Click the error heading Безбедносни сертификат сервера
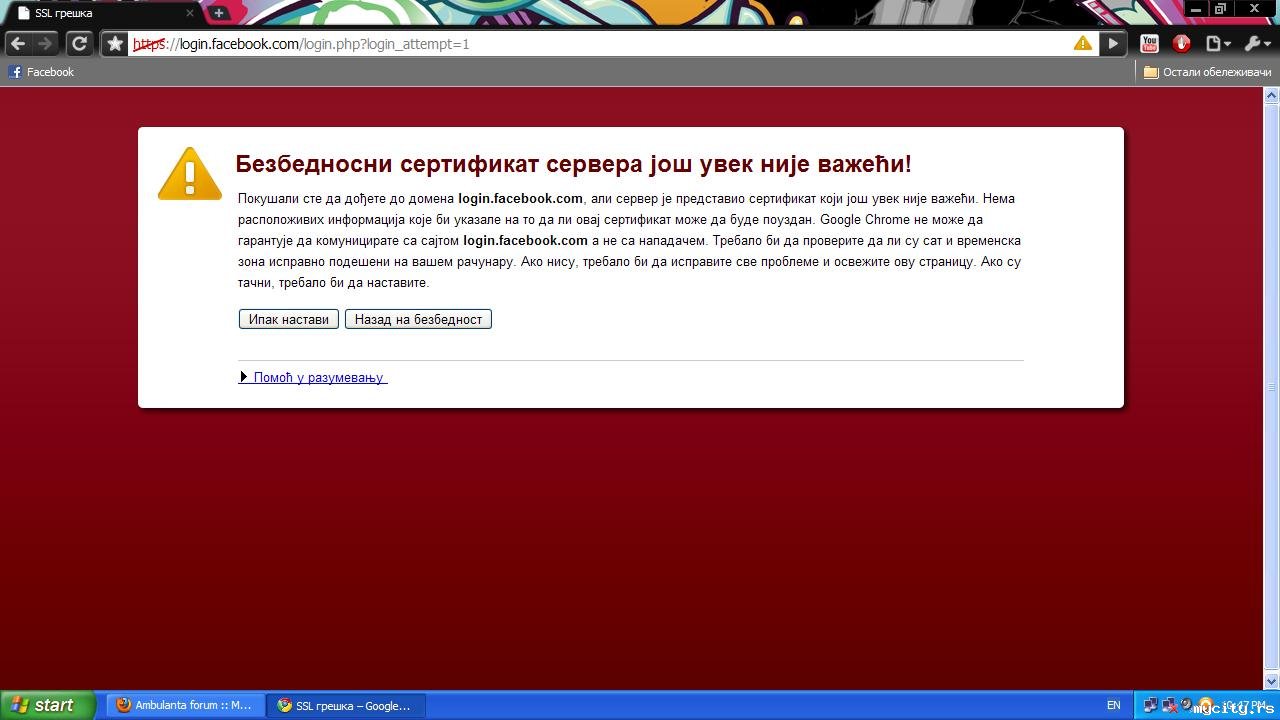Viewport: 1280px width, 720px height. pos(573,164)
